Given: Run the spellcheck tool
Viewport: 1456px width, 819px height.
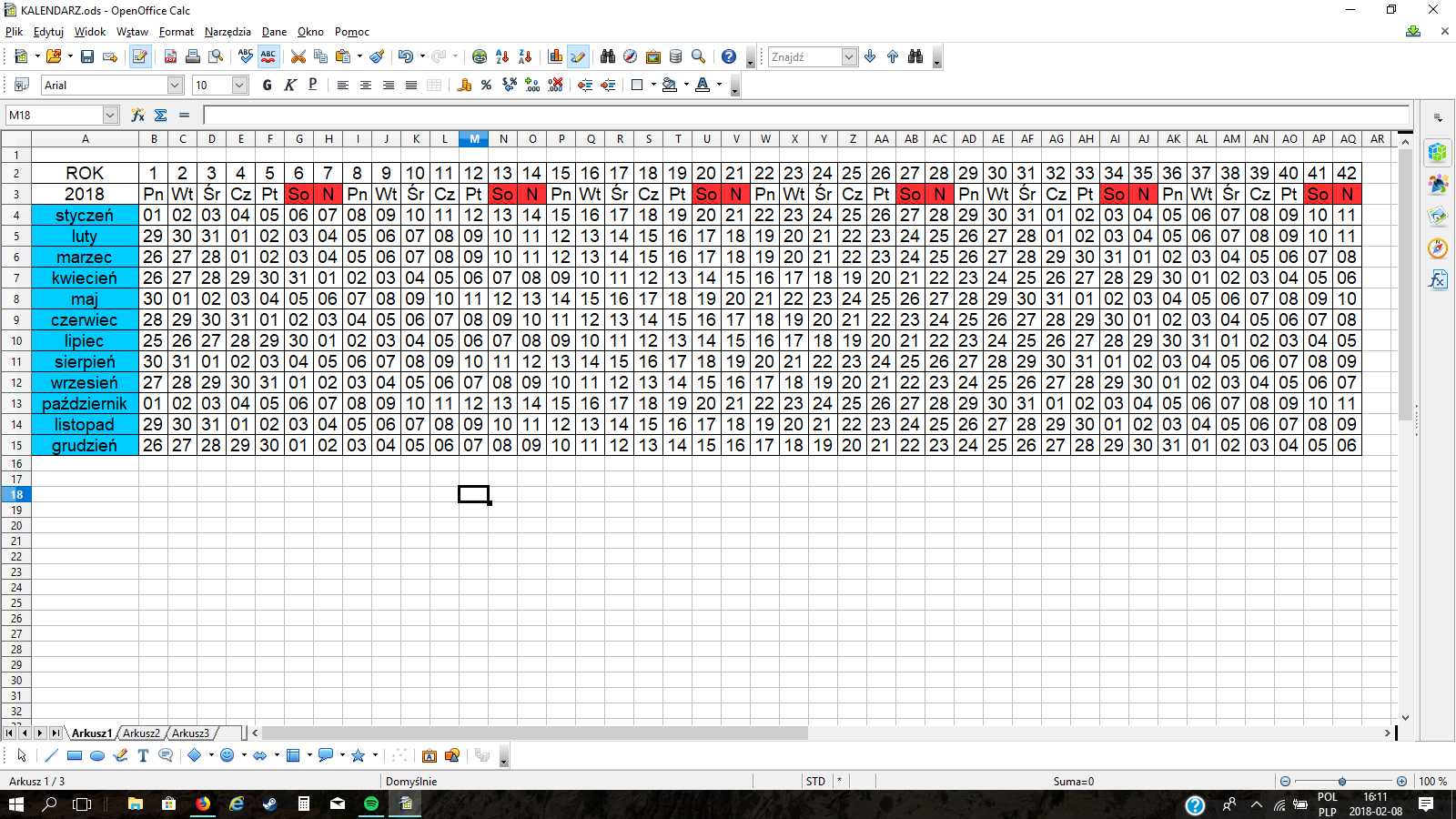Looking at the screenshot, I should (x=245, y=56).
